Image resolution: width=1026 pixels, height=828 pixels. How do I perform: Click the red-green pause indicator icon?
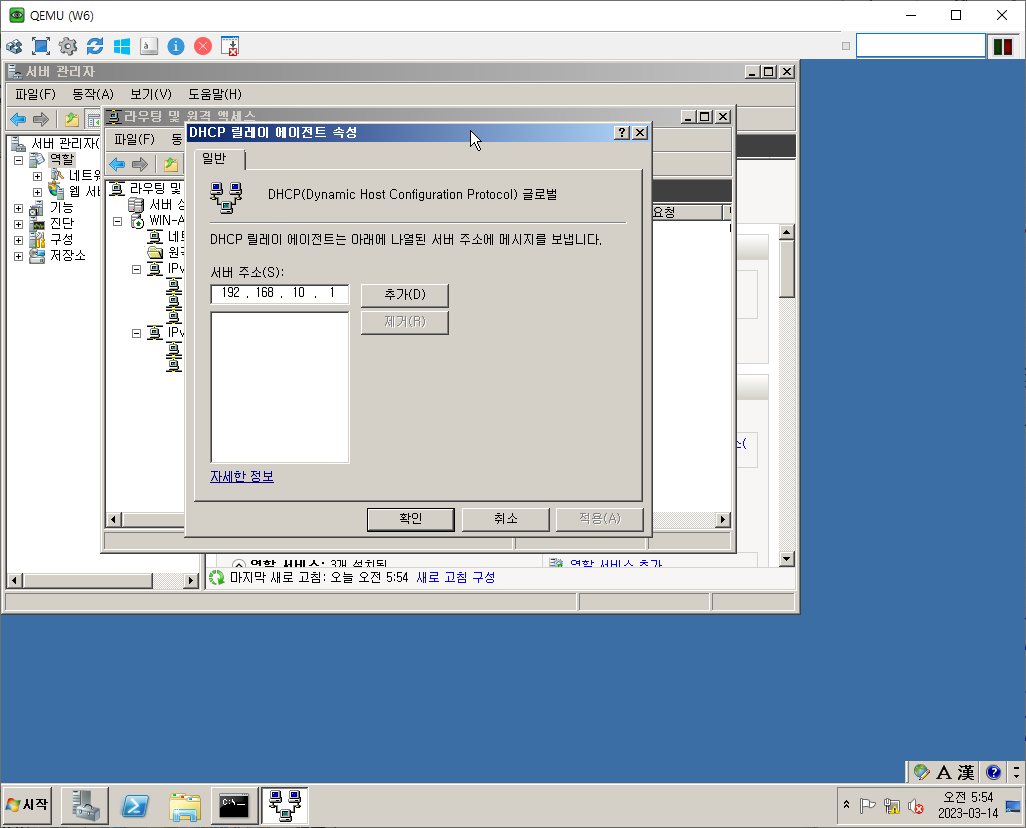(x=1003, y=46)
